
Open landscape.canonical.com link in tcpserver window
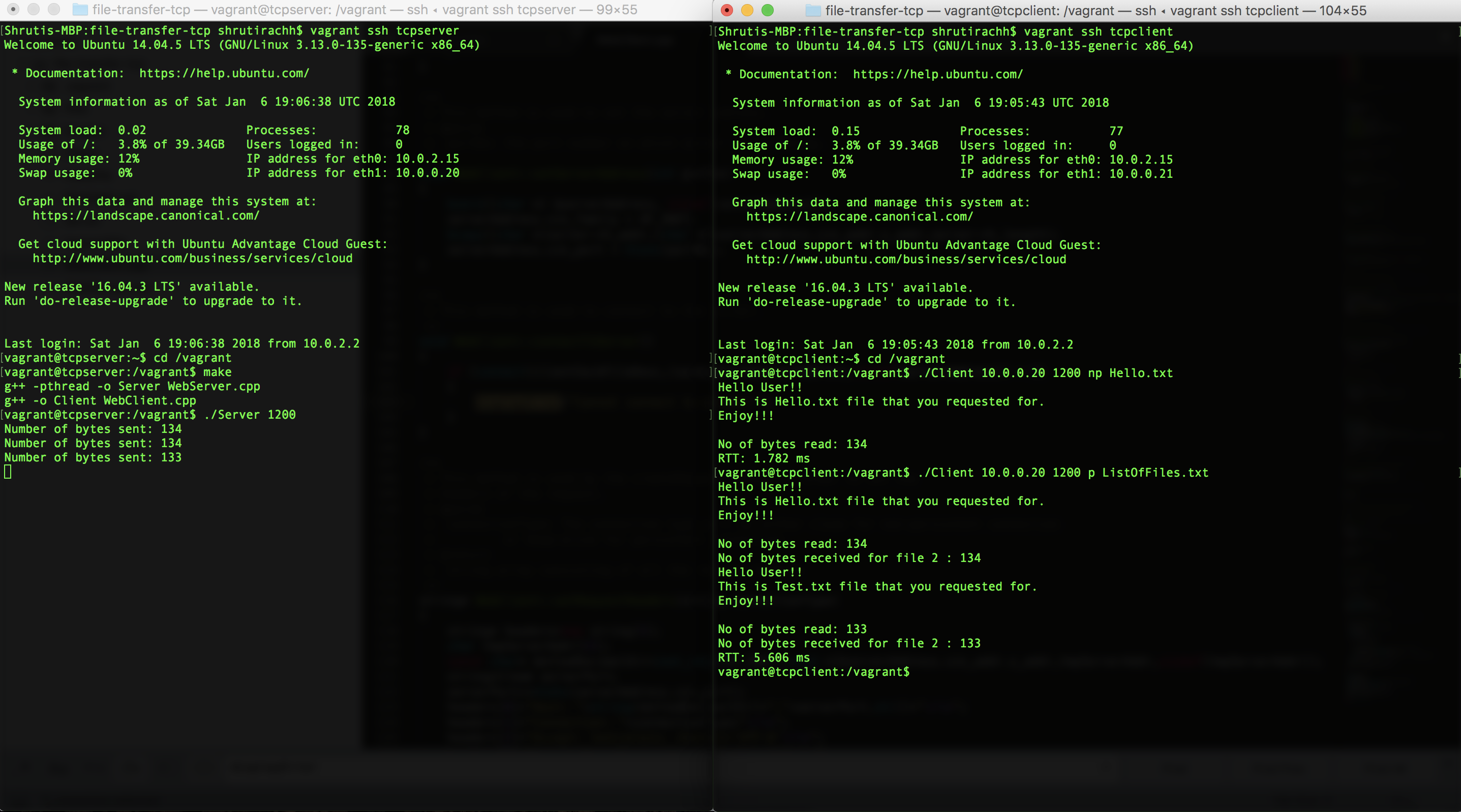coord(146,215)
